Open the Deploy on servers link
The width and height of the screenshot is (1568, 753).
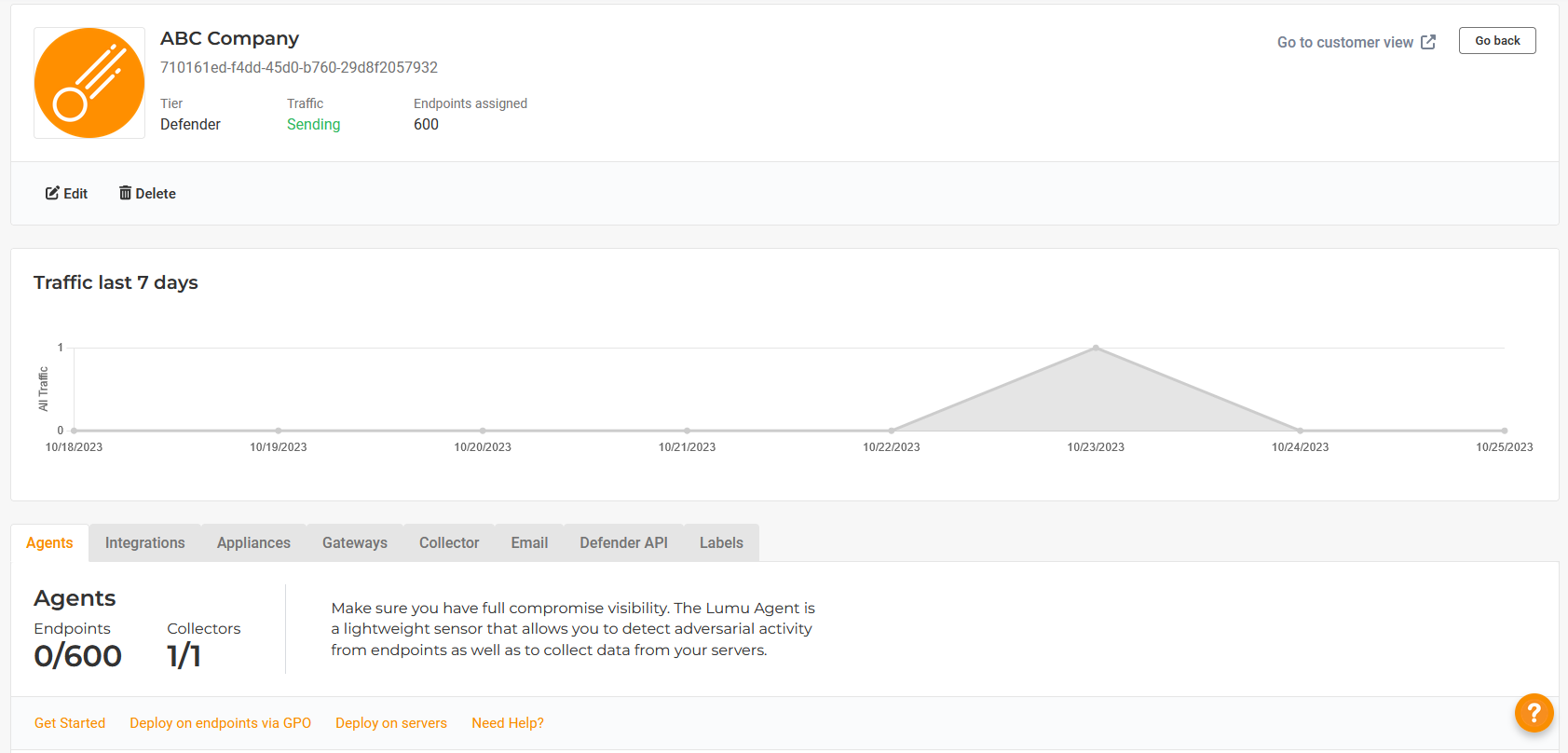coord(391,723)
